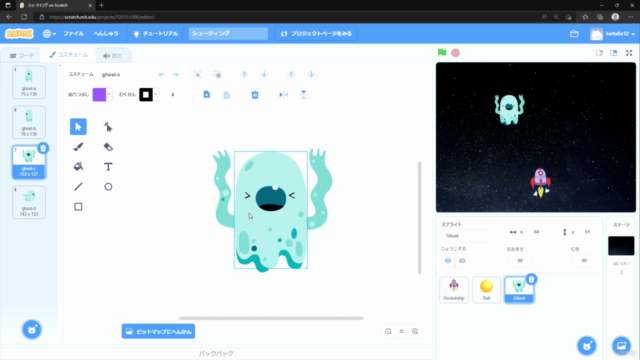Click the Copy icon
Screen dimensions: 640x360
[207, 95]
